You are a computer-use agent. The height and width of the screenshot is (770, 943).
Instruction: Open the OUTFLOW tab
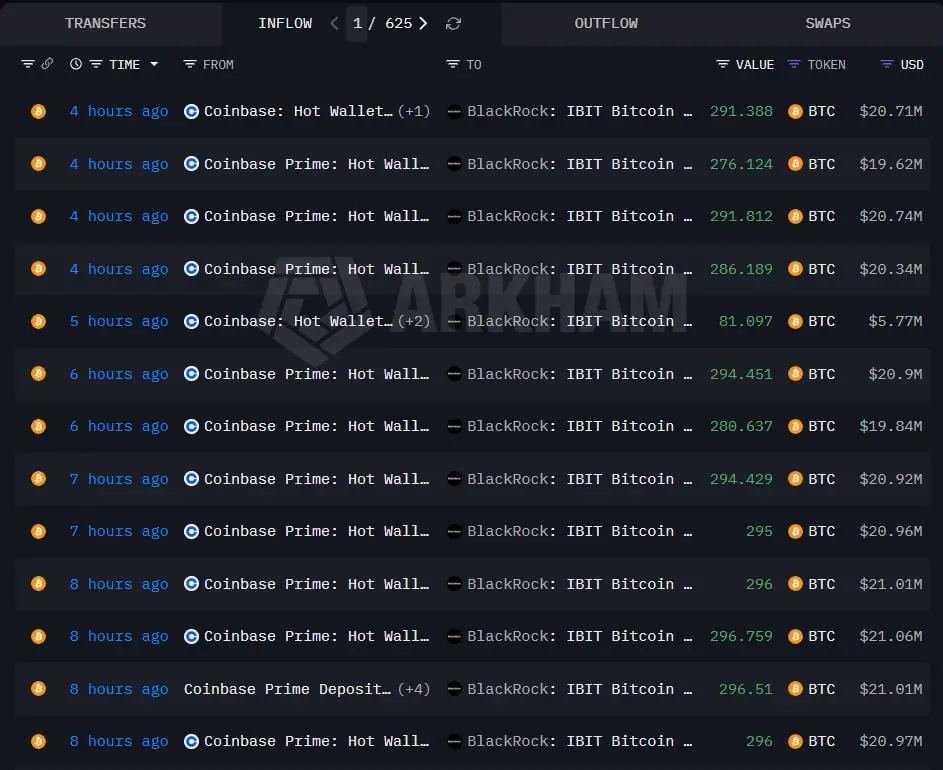click(x=606, y=23)
